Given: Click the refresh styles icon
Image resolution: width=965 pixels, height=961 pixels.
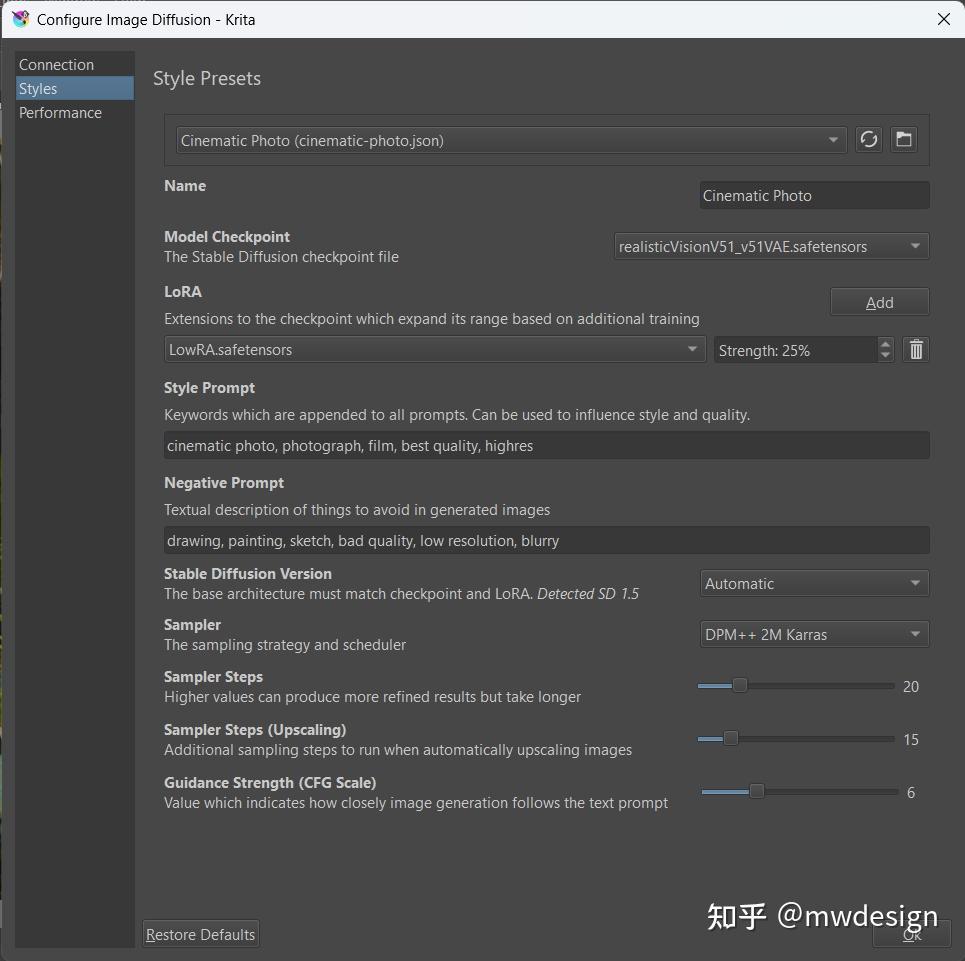Looking at the screenshot, I should 868,140.
